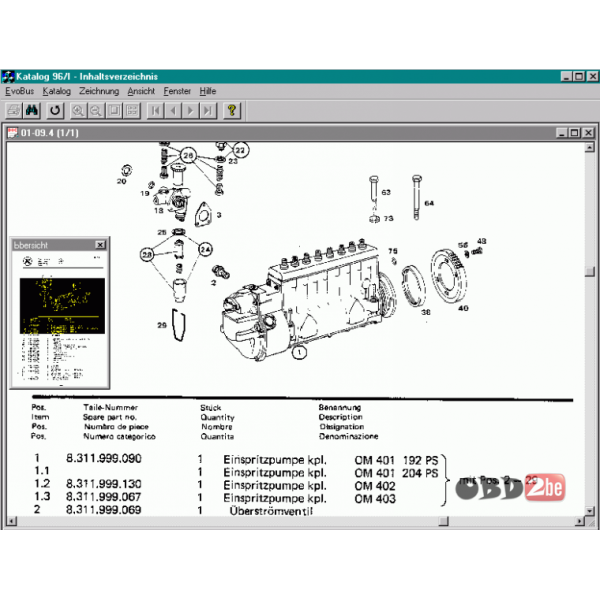Click the circled callout number 26
This screenshot has width=600, height=600.
pyautogui.click(x=188, y=156)
